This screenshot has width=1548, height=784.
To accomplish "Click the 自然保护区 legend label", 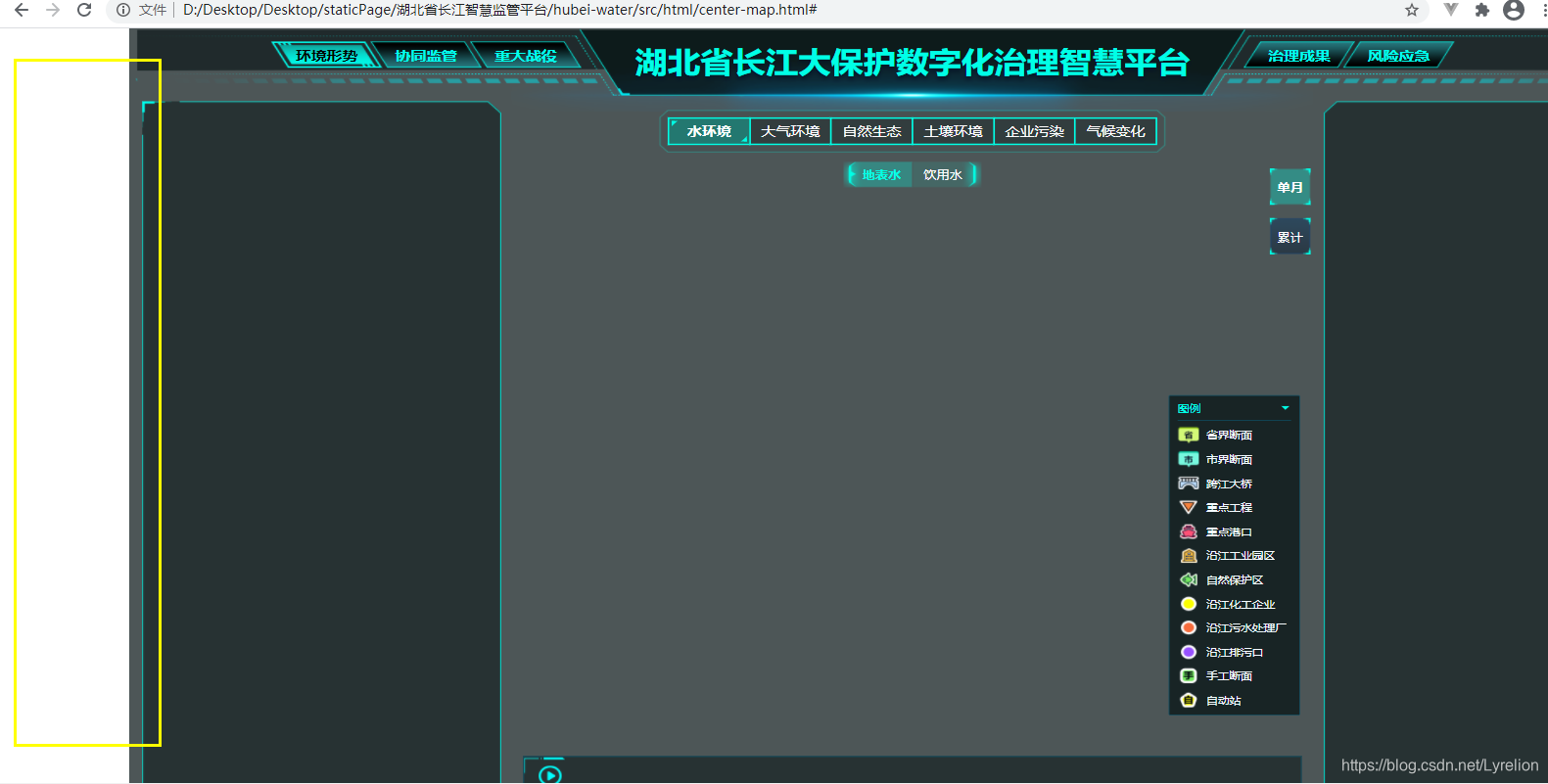I will (x=1234, y=579).
